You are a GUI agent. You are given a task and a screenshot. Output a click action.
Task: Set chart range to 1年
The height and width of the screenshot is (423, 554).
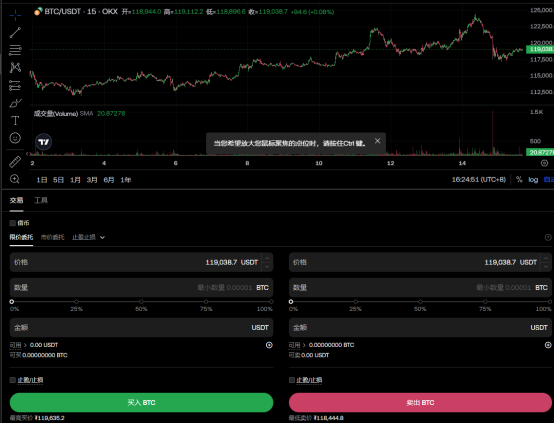point(126,180)
